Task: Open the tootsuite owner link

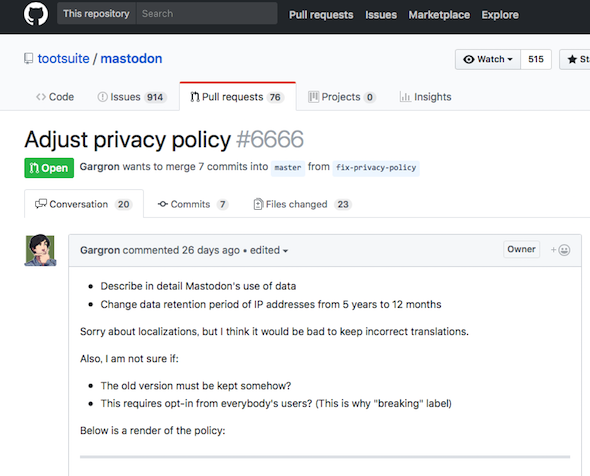Action: [x=64, y=59]
